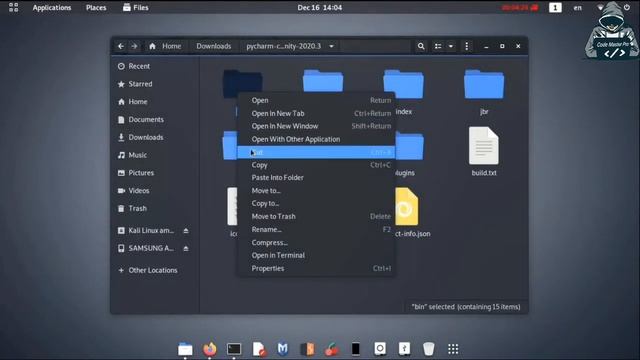Open view options dropdown arrow

[451, 46]
